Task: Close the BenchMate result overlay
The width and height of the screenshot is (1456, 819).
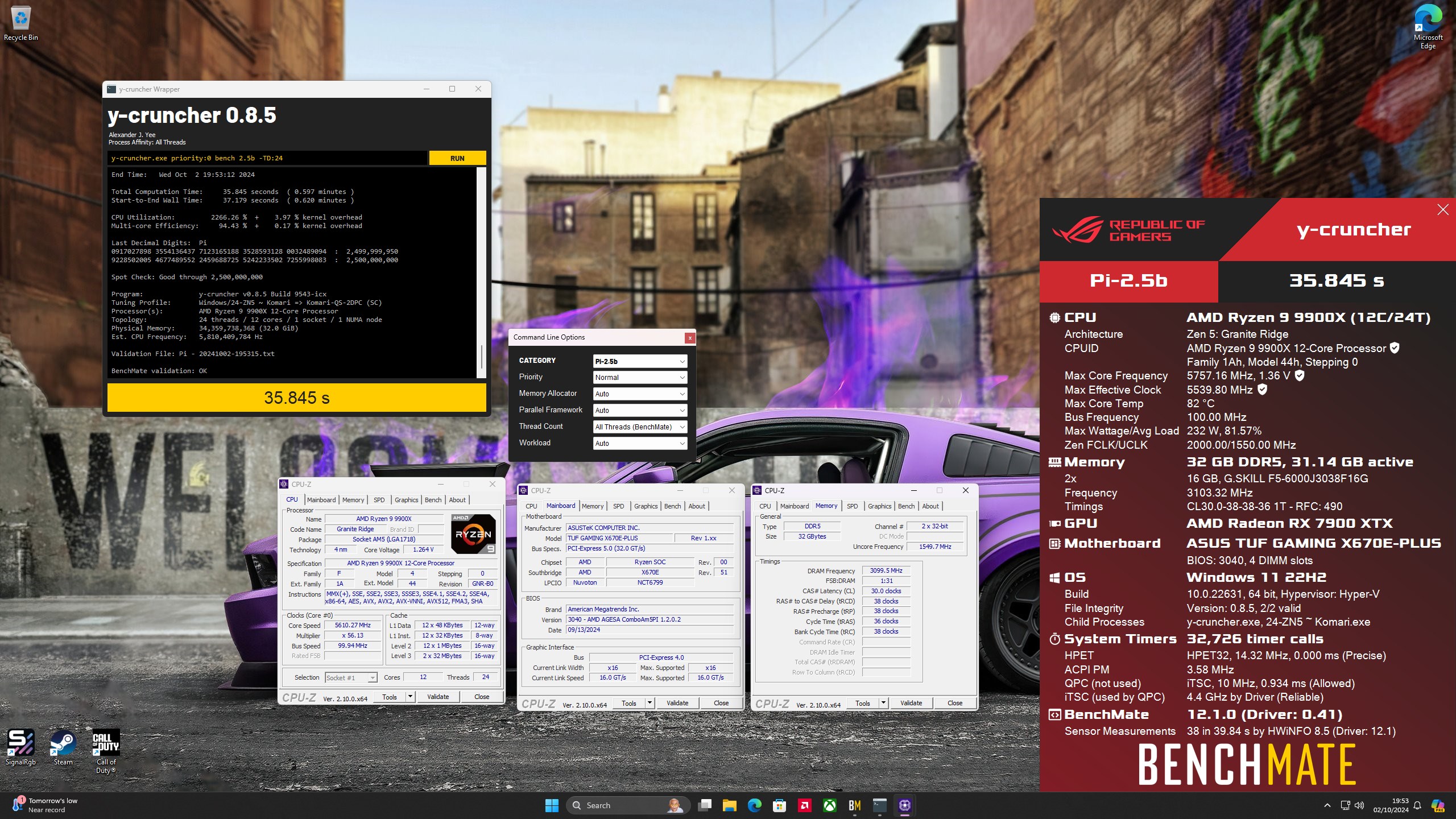Action: click(x=1443, y=210)
